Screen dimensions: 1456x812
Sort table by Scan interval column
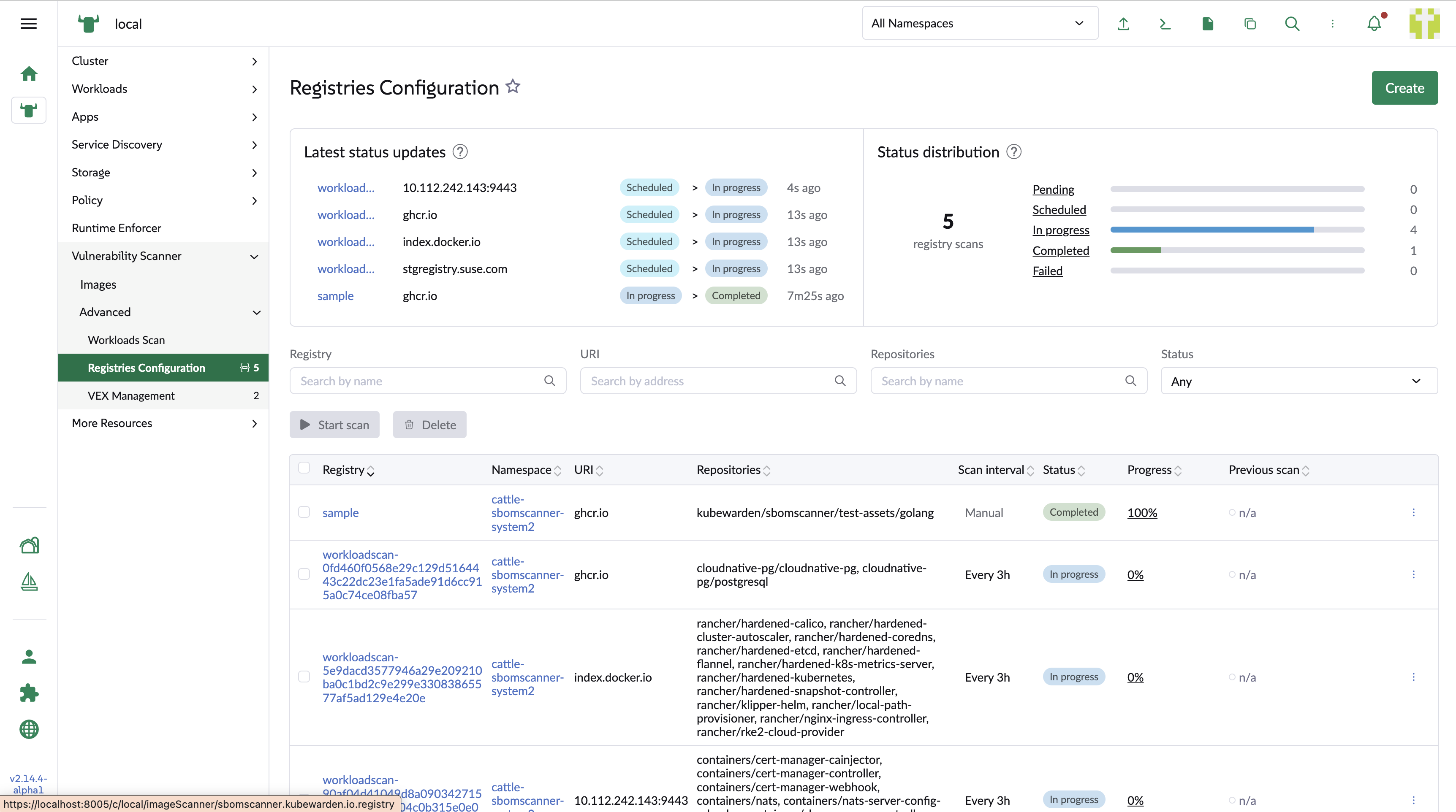coord(995,470)
